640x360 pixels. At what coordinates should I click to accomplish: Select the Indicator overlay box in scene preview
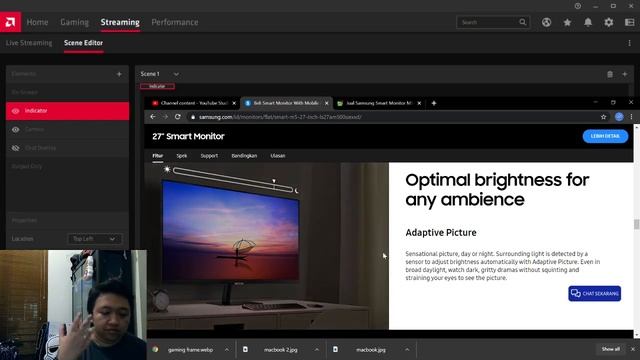[x=157, y=86]
